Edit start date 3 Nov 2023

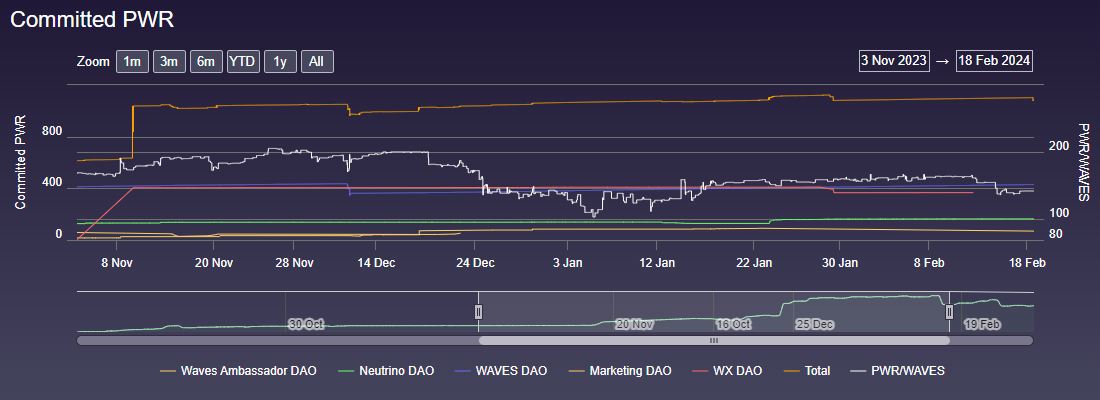(x=894, y=61)
